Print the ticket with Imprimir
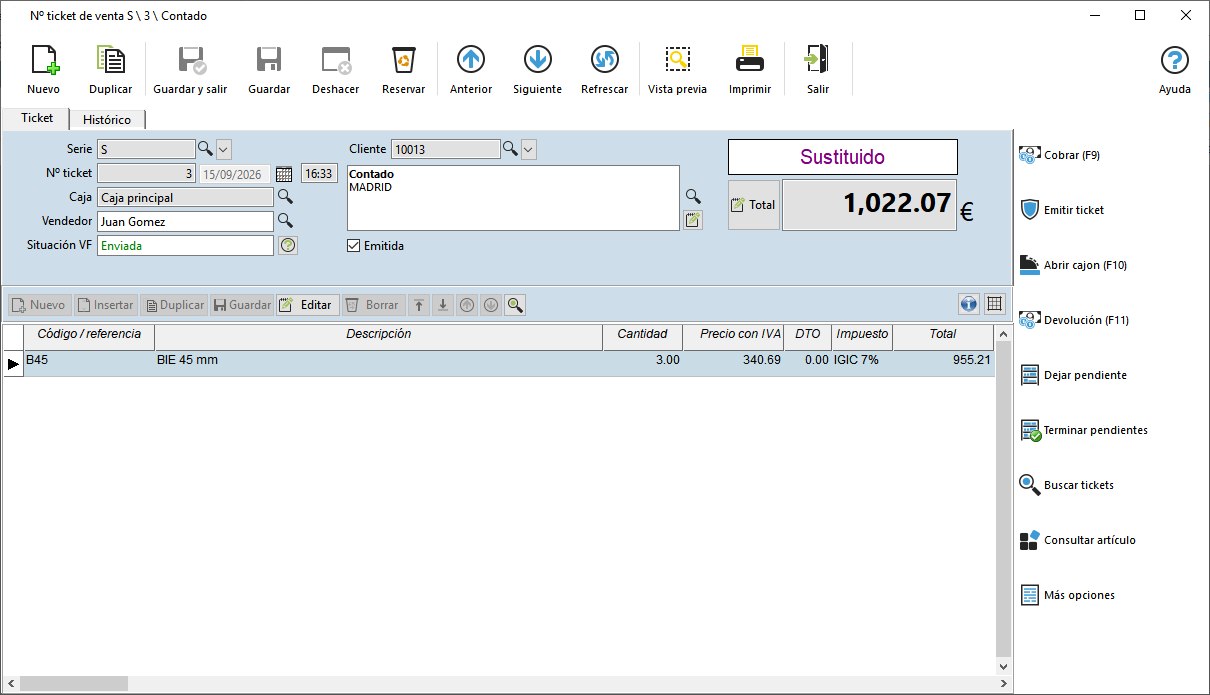This screenshot has width=1210, height=695. click(750, 69)
